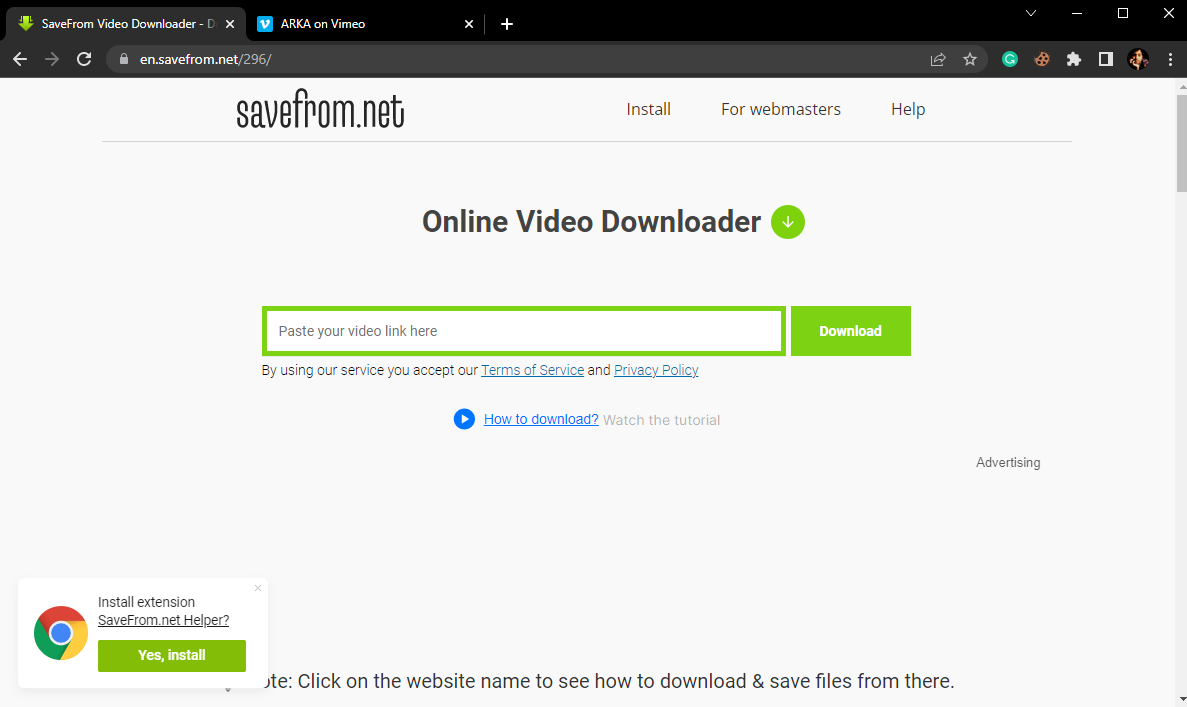Open the Grammarly extension icon
1187x707 pixels.
[x=1010, y=59]
